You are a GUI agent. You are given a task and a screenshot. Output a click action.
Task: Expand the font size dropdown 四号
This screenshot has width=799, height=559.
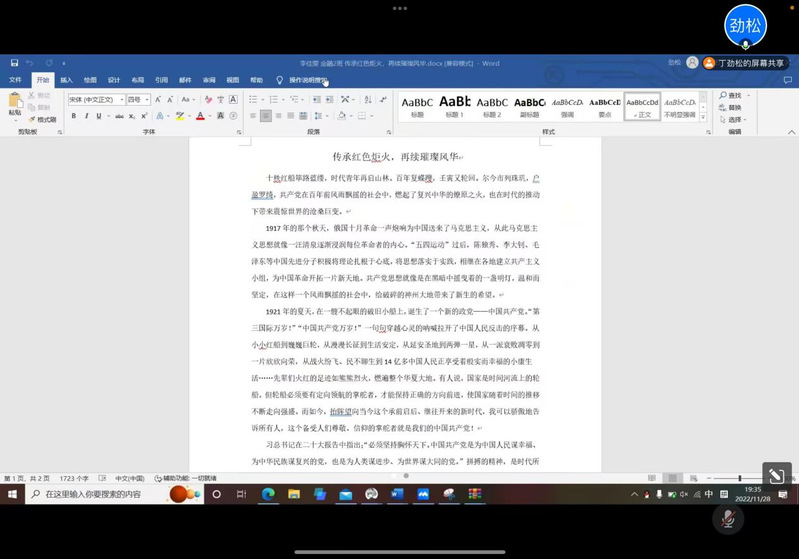tap(138, 100)
